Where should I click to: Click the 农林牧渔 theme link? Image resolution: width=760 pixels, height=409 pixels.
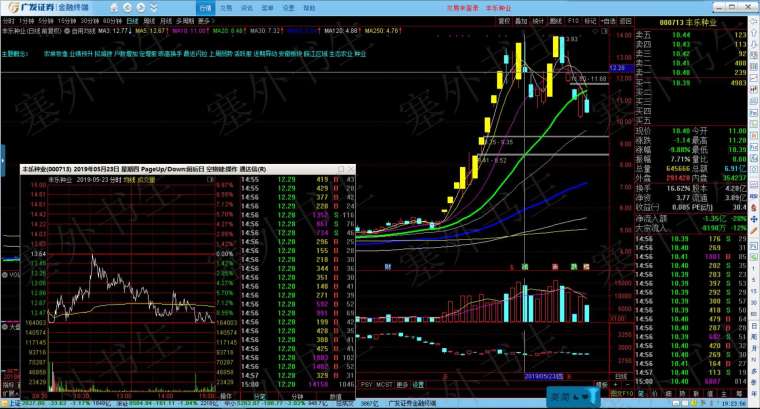tap(56, 54)
